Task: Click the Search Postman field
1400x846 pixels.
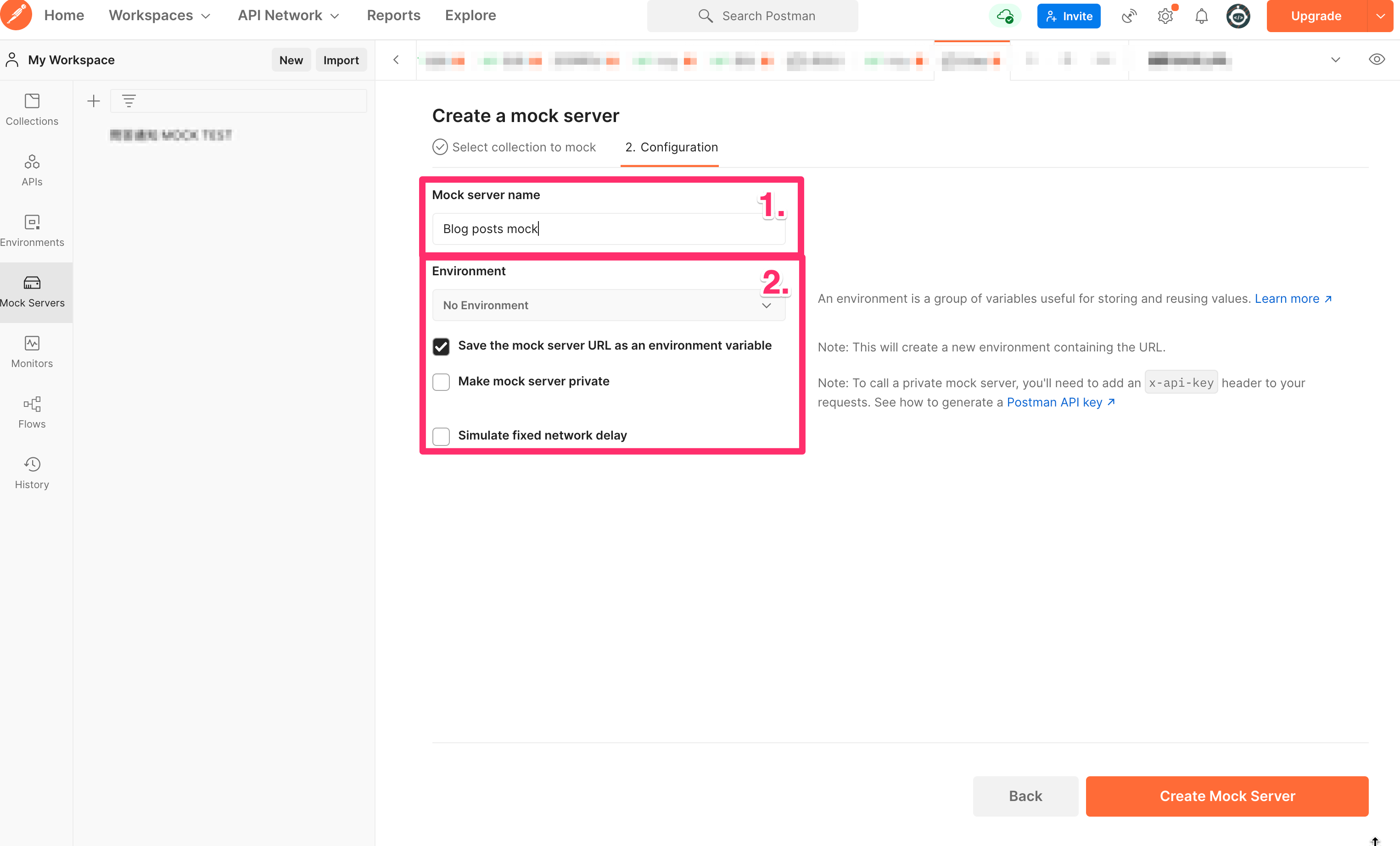Action: pyautogui.click(x=752, y=16)
